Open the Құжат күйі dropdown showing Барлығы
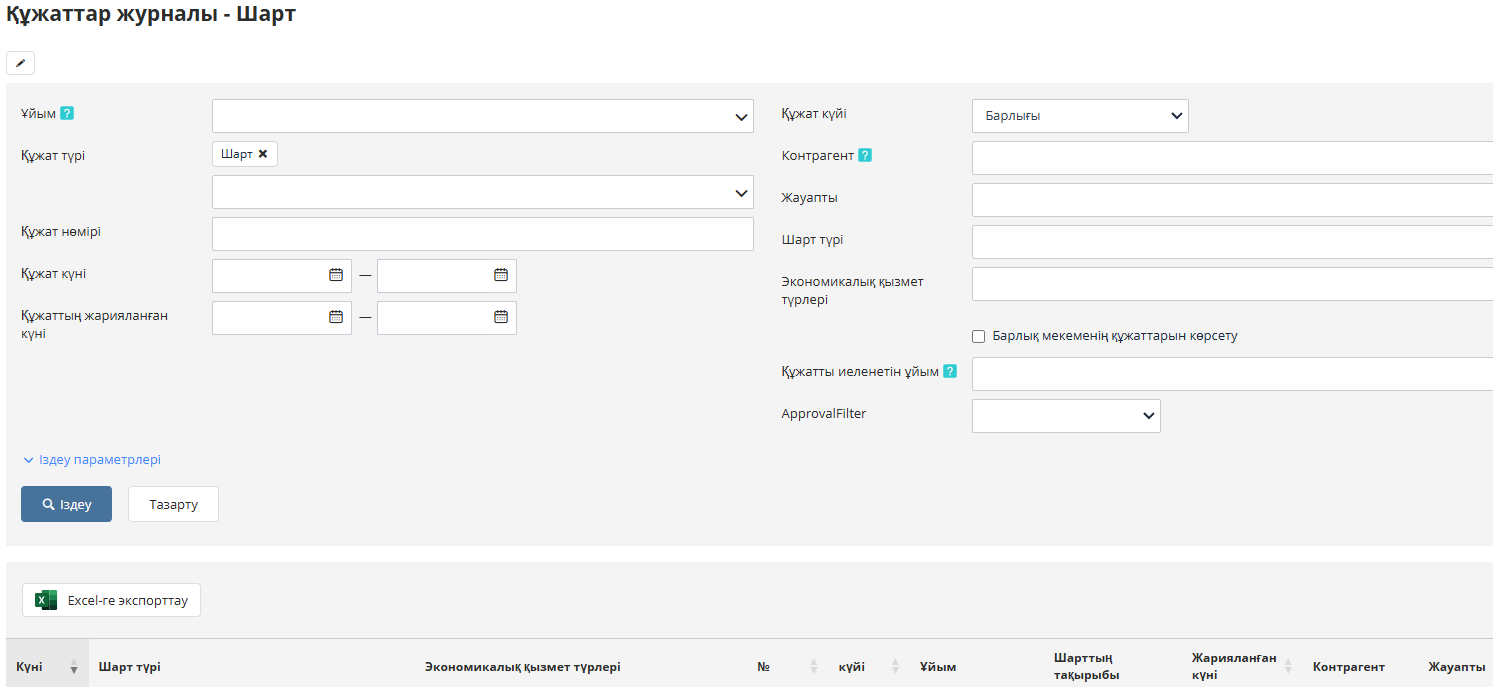This screenshot has width=1493, height=687. pyautogui.click(x=1079, y=116)
